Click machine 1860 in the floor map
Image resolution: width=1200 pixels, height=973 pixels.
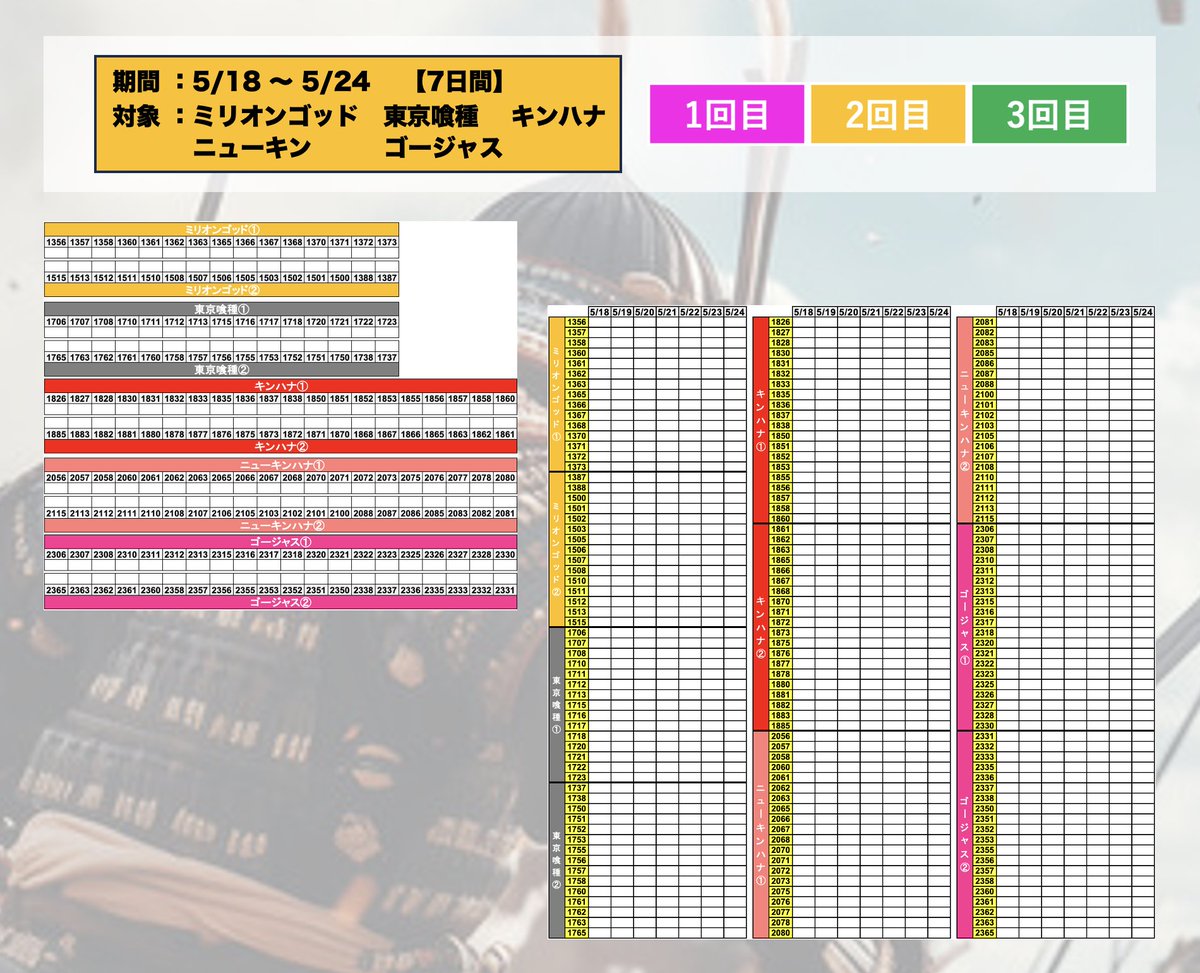click(x=504, y=398)
